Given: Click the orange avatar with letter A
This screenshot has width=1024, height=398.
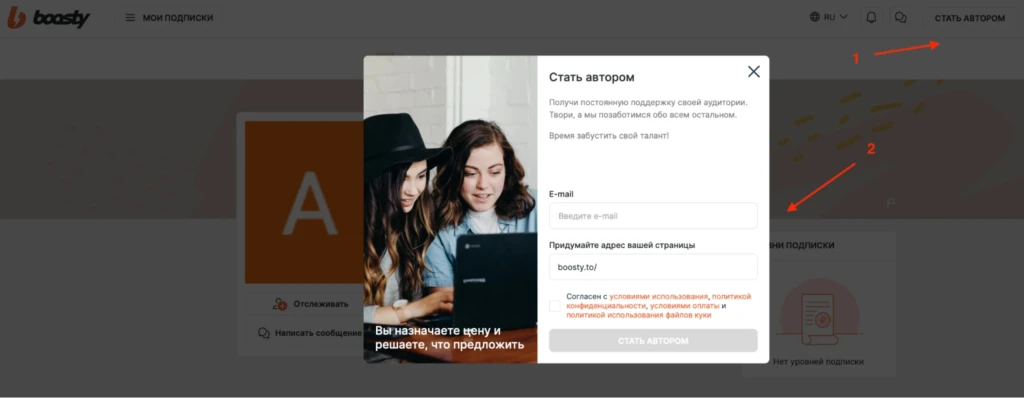Looking at the screenshot, I should point(304,202).
